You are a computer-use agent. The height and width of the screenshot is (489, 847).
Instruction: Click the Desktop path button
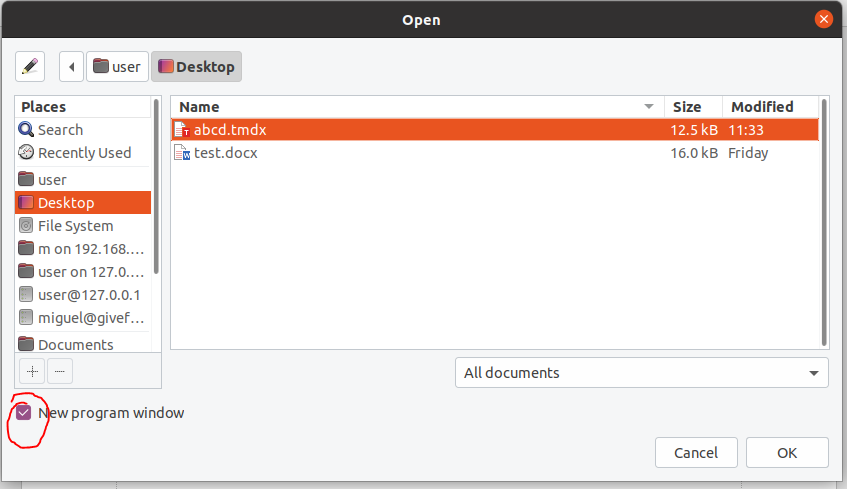tap(196, 67)
